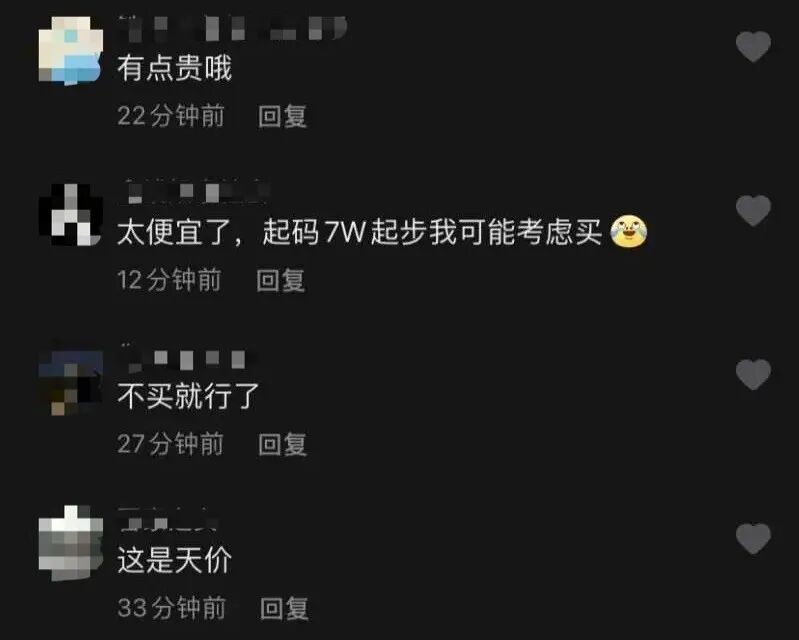Click the crying-laughing emoji in the second comment
The image size is (799, 640).
pos(628,232)
